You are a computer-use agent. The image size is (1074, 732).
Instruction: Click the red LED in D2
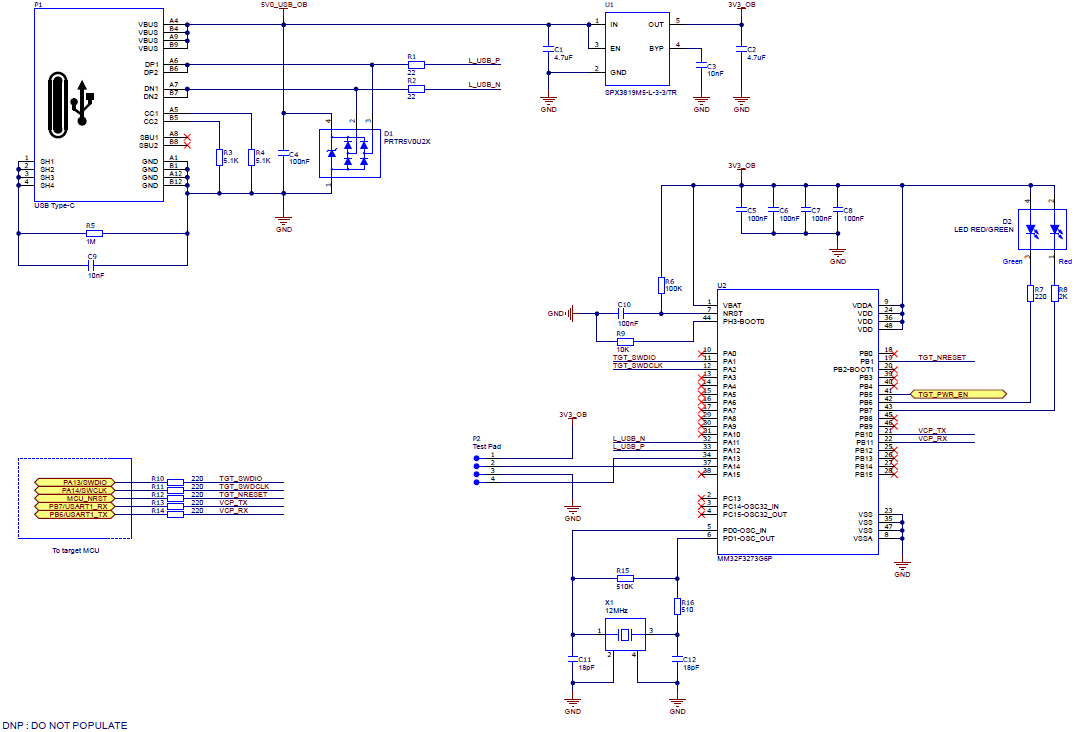[x=1055, y=234]
